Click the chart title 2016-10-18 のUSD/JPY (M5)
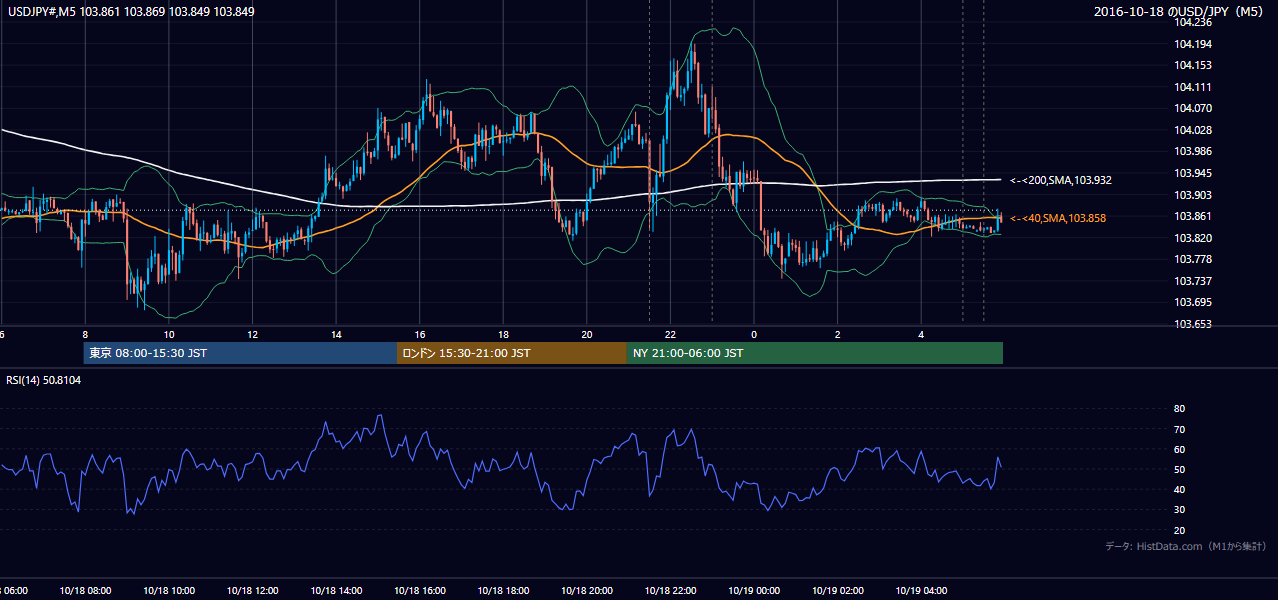The width and height of the screenshot is (1278, 600). [1180, 11]
